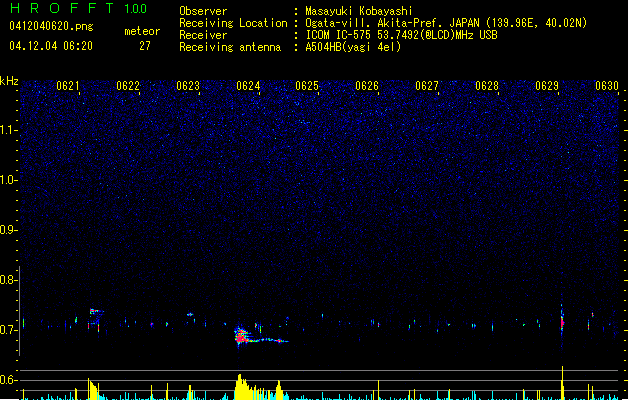629x400 pixels.
Task: Click the 0626 time marker label
Action: (367, 86)
